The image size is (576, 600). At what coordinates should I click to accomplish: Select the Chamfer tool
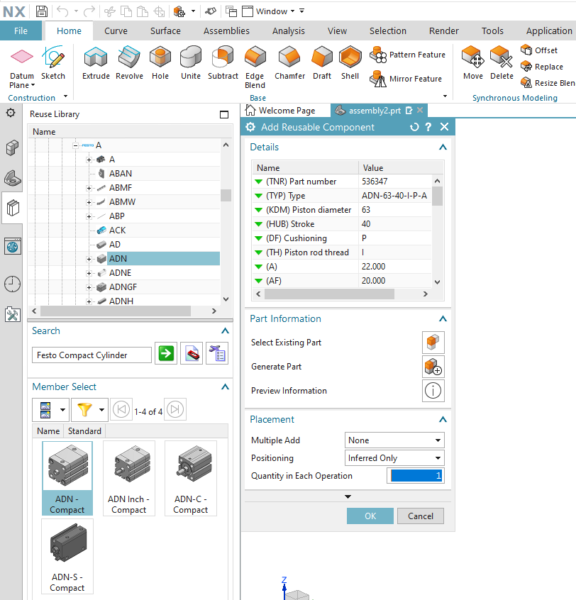290,63
